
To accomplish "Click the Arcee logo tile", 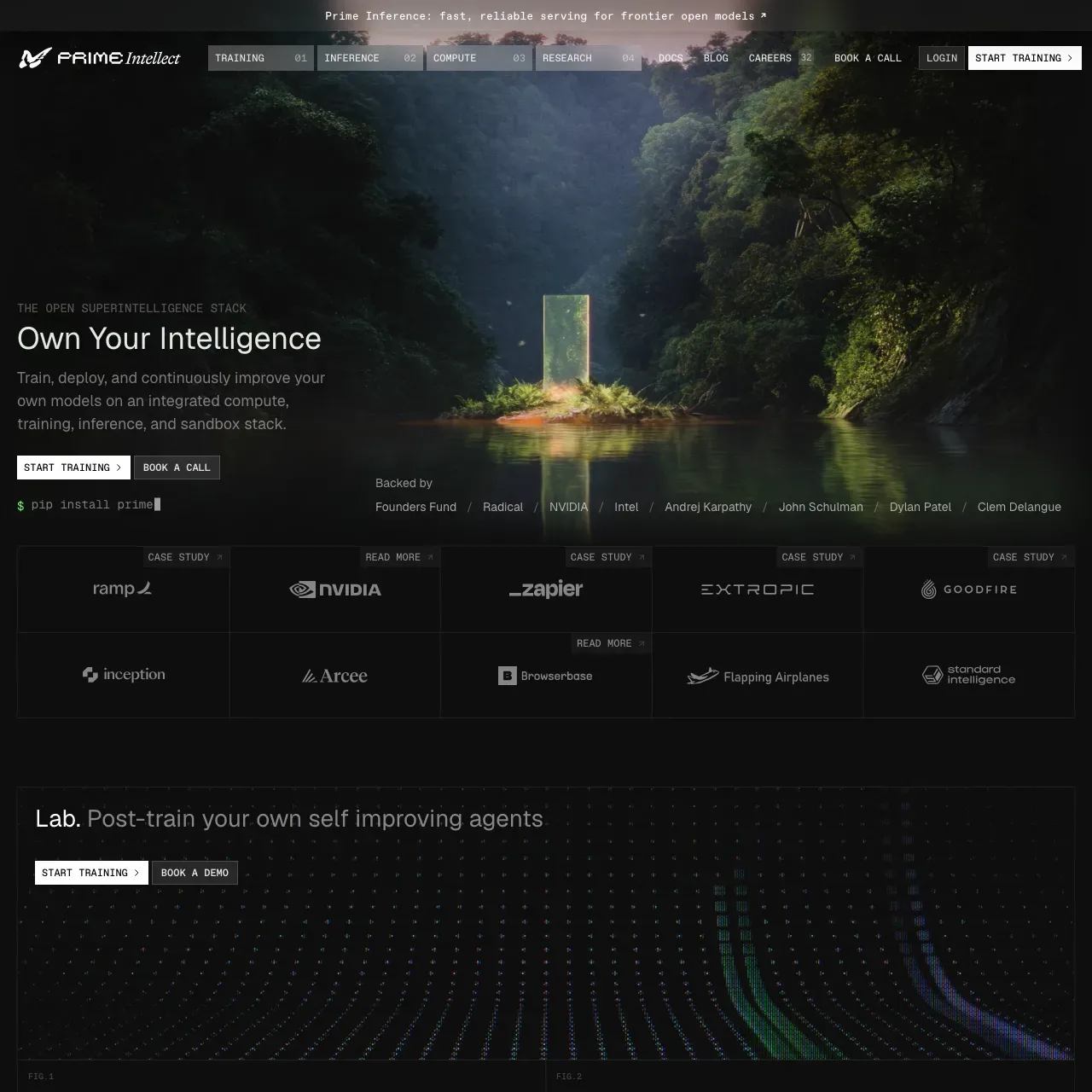I will coord(335,676).
